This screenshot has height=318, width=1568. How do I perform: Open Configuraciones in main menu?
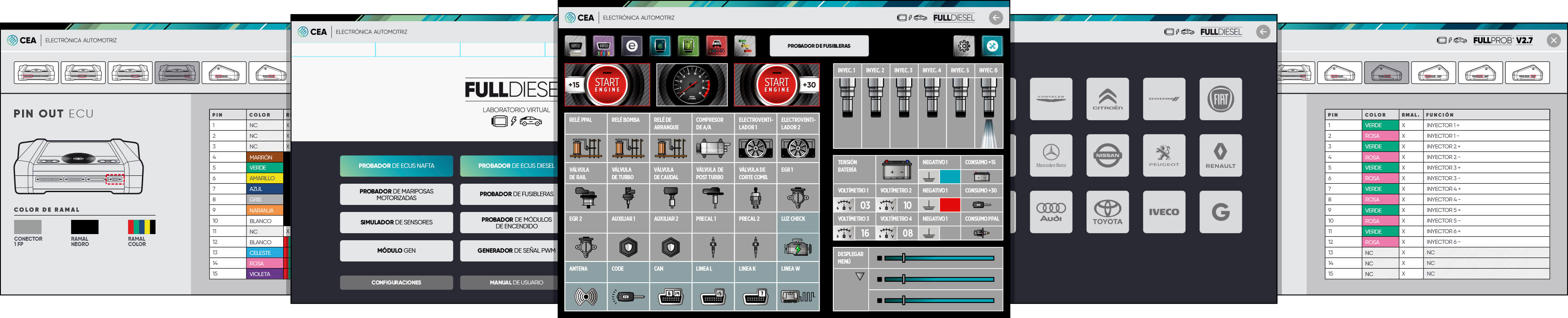pyautogui.click(x=396, y=283)
